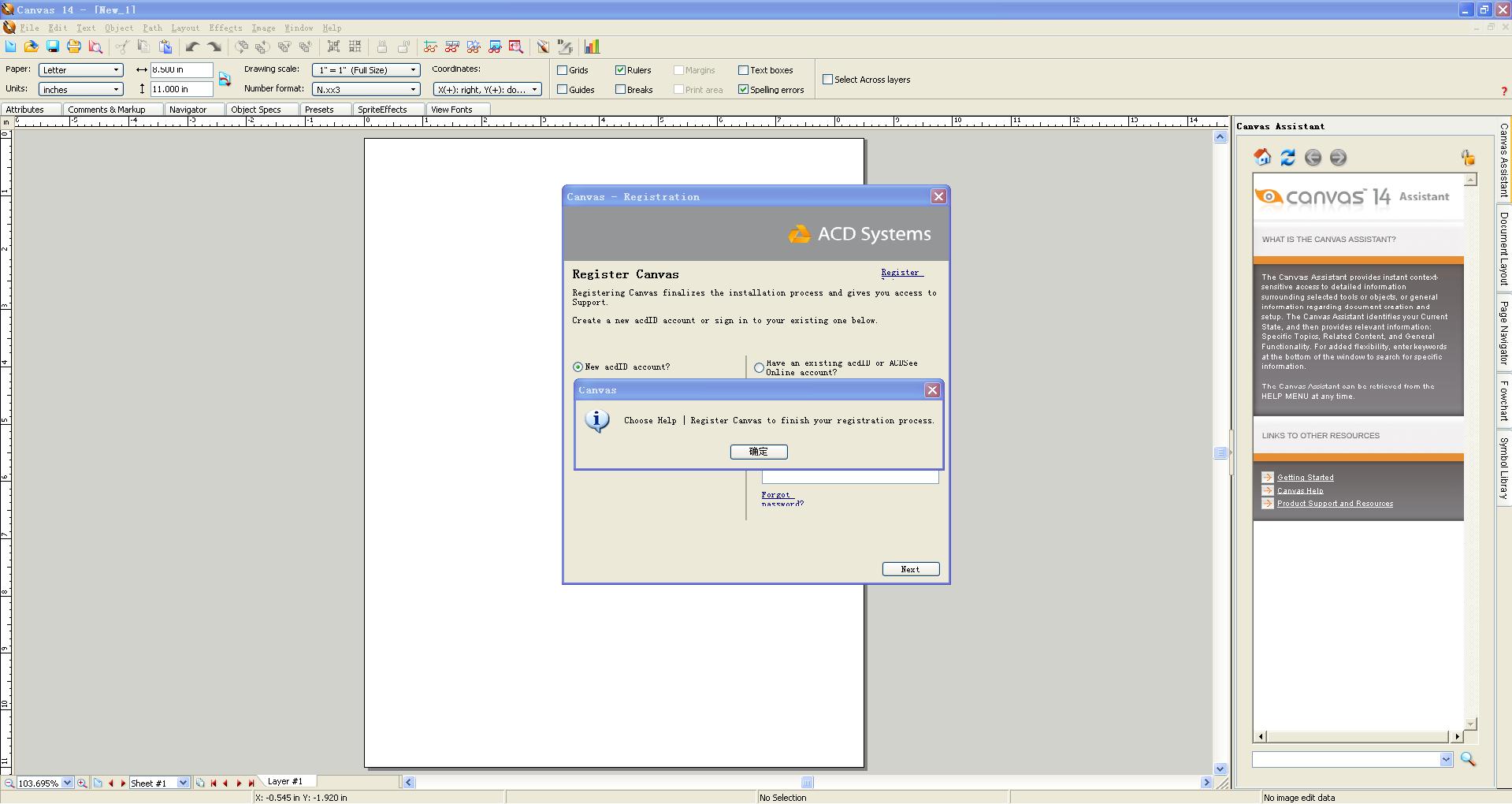Click the paper height input field
1512x804 pixels.
(x=180, y=90)
